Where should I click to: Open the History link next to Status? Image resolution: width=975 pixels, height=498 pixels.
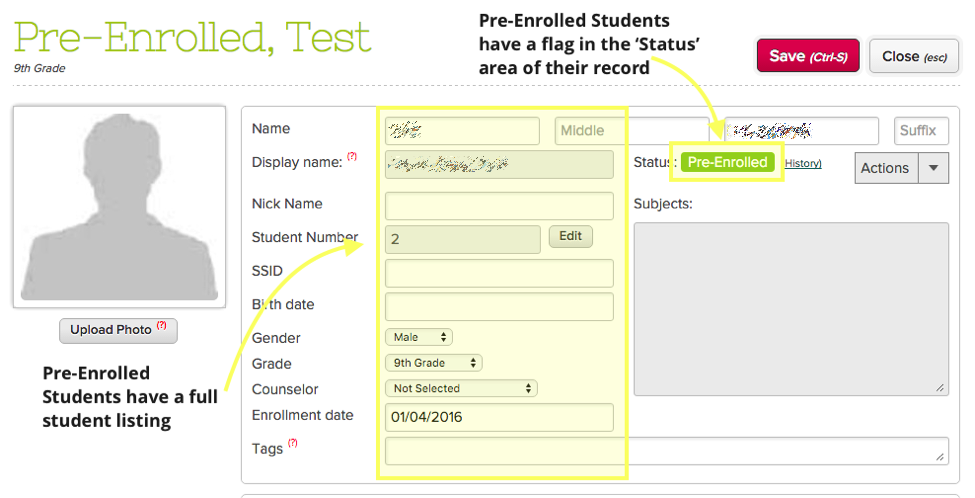803,164
